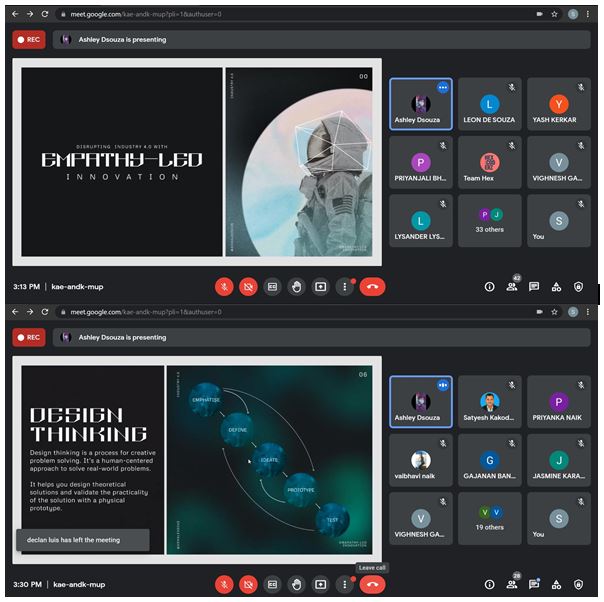Viewport: 604px width, 602px height.
Task: Raise hand in the 3:13 PM meeting window
Action: tap(296, 287)
